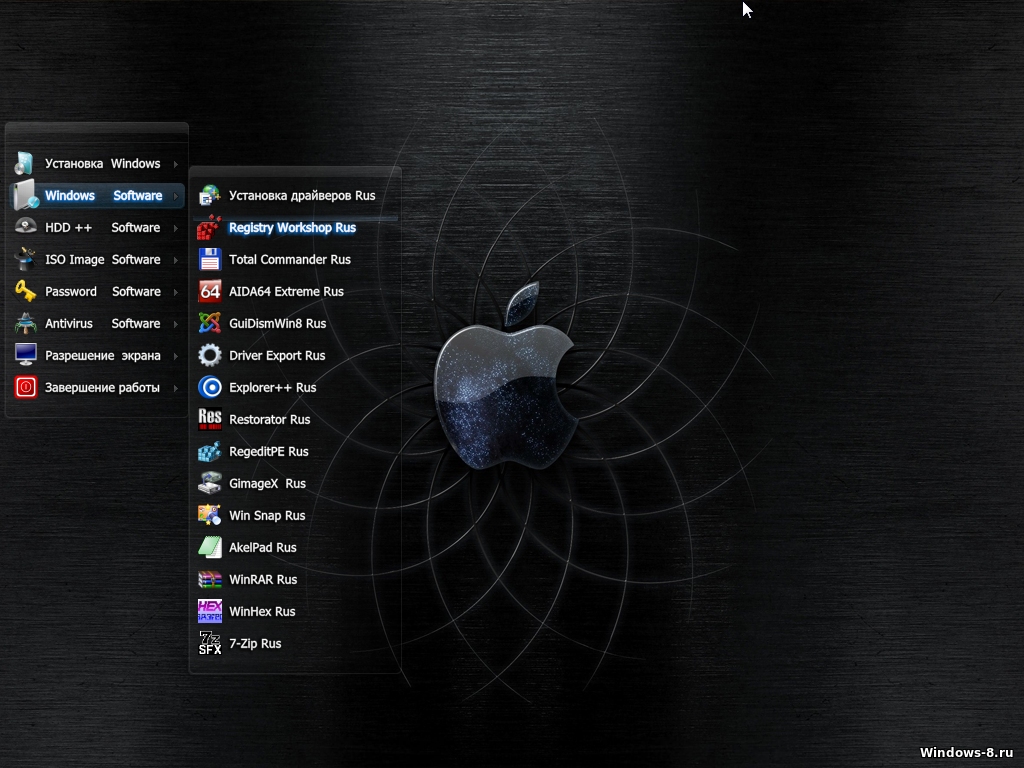This screenshot has width=1024, height=768.
Task: Launch WinHex Rus
Action: (x=295, y=611)
